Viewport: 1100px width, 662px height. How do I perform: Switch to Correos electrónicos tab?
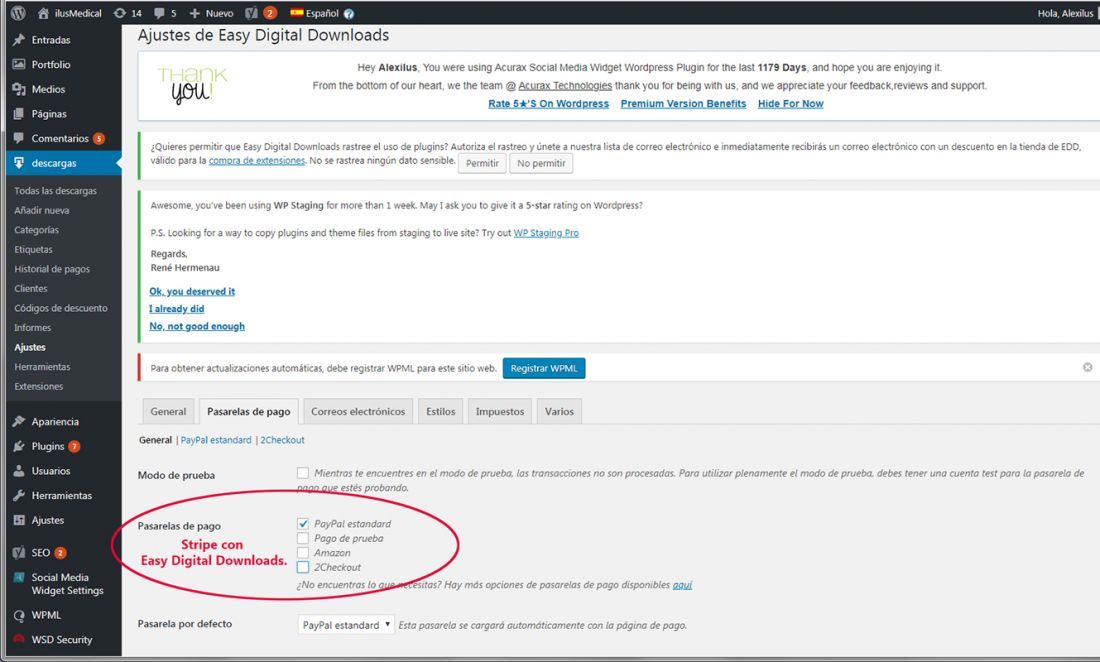click(358, 412)
